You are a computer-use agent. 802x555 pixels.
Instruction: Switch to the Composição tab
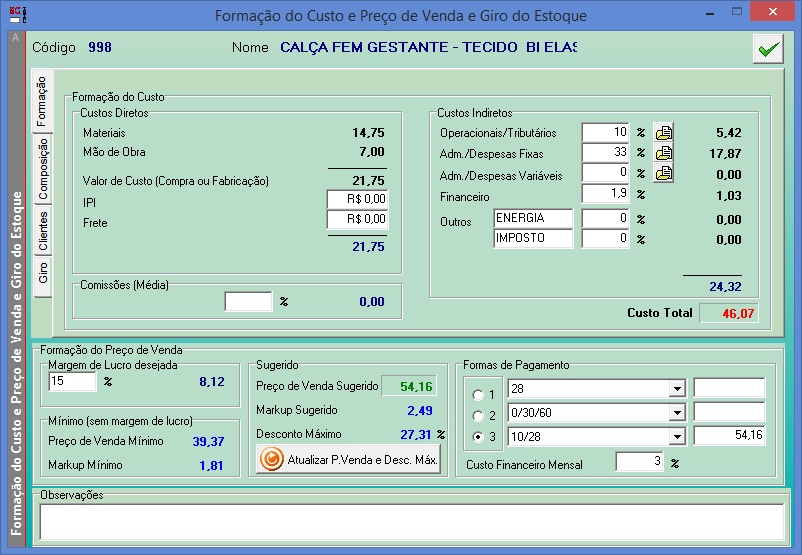click(43, 171)
